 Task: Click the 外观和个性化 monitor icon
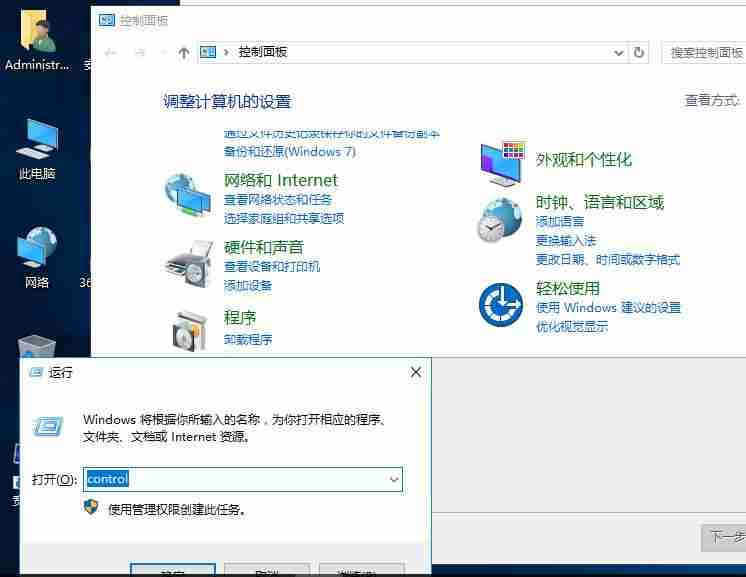(x=503, y=163)
